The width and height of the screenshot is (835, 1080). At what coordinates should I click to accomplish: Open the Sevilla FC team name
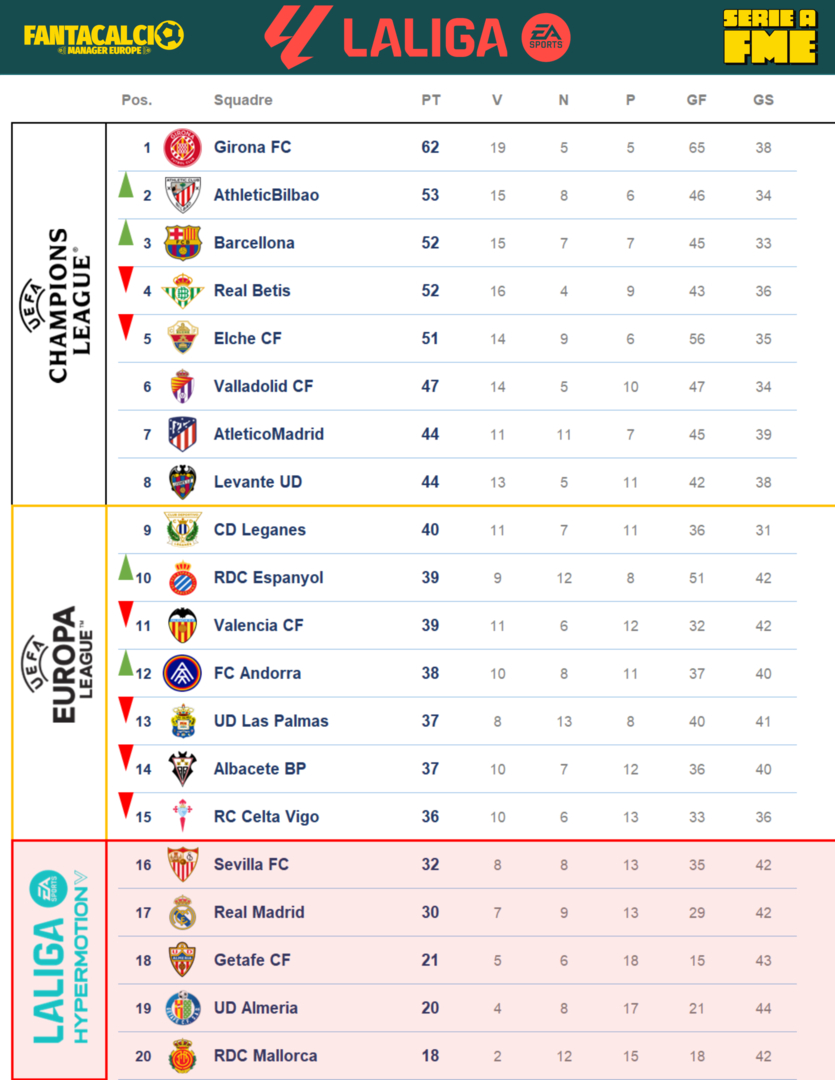251,864
